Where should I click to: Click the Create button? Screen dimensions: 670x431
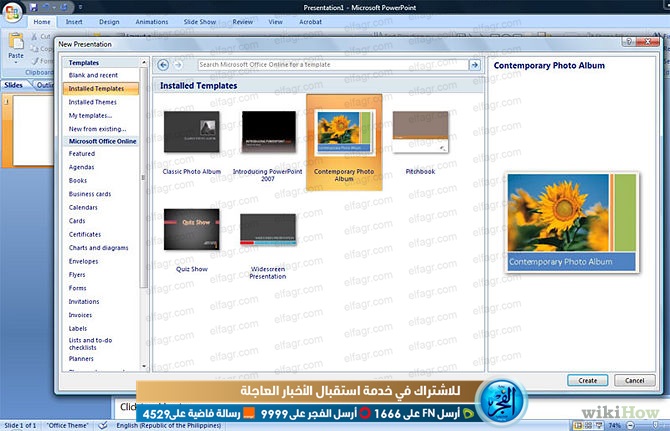(x=588, y=380)
